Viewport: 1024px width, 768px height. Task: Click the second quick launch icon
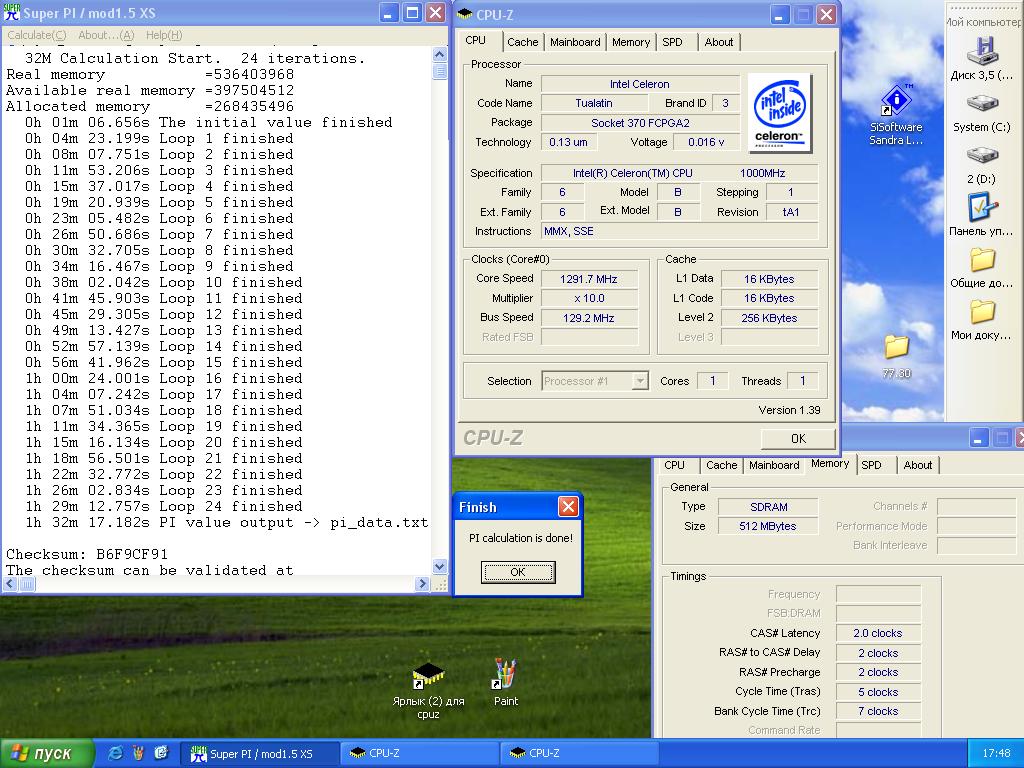(138, 753)
